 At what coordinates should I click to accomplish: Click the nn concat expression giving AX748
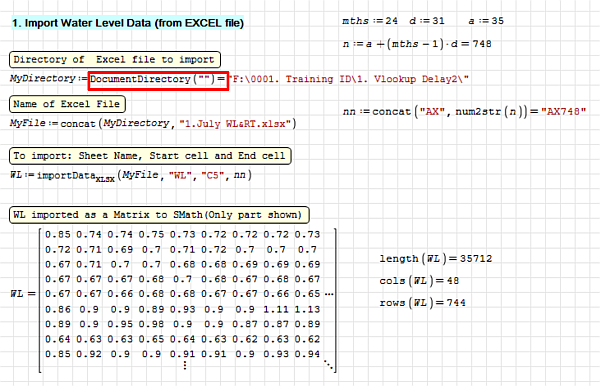click(464, 112)
